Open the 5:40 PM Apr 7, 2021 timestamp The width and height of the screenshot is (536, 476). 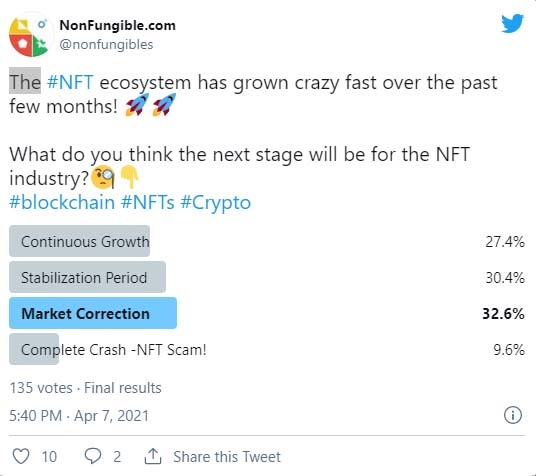(79, 416)
